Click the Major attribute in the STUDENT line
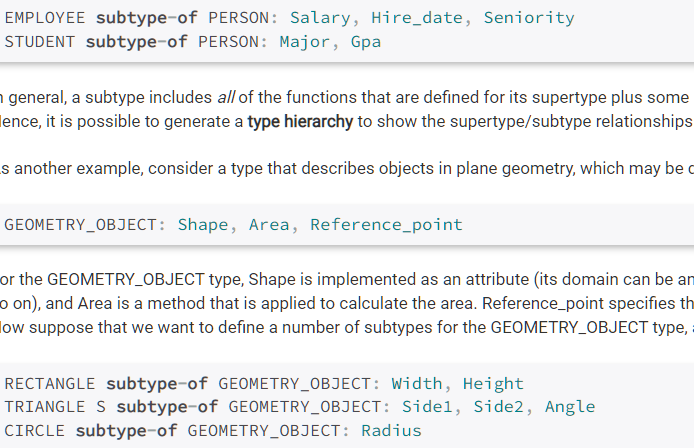 click(x=305, y=42)
